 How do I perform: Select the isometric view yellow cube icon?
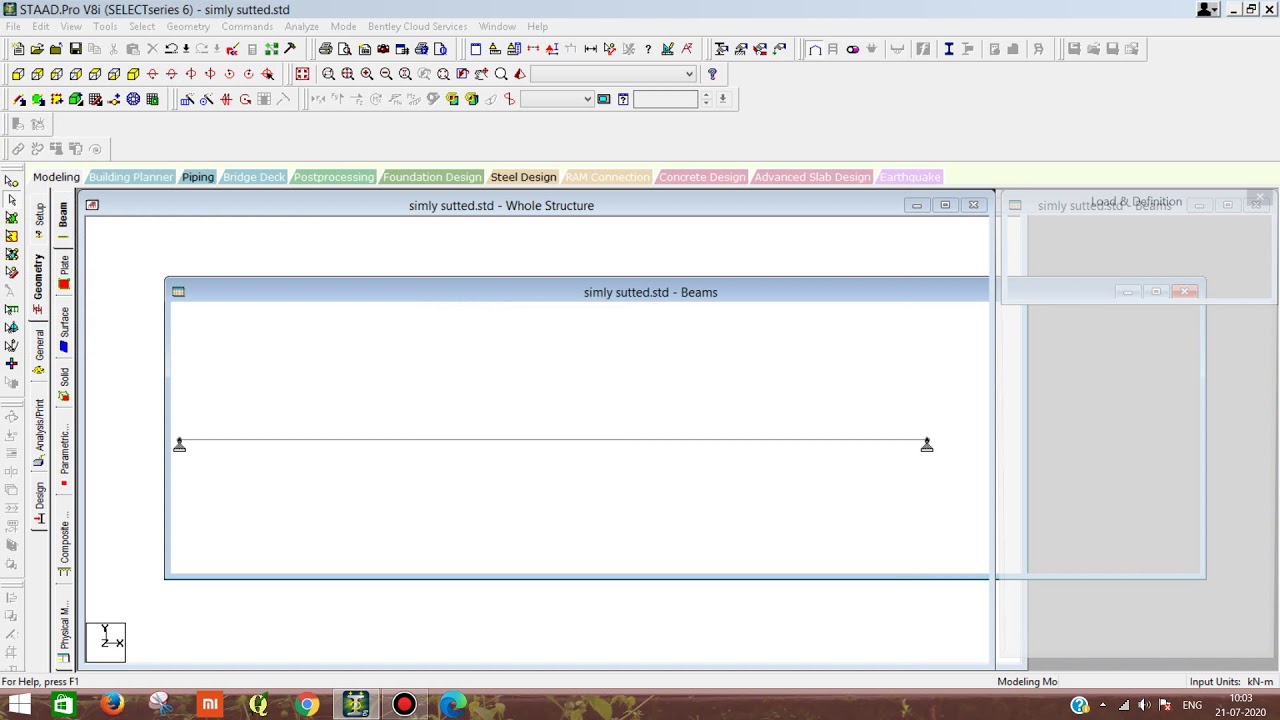133,74
